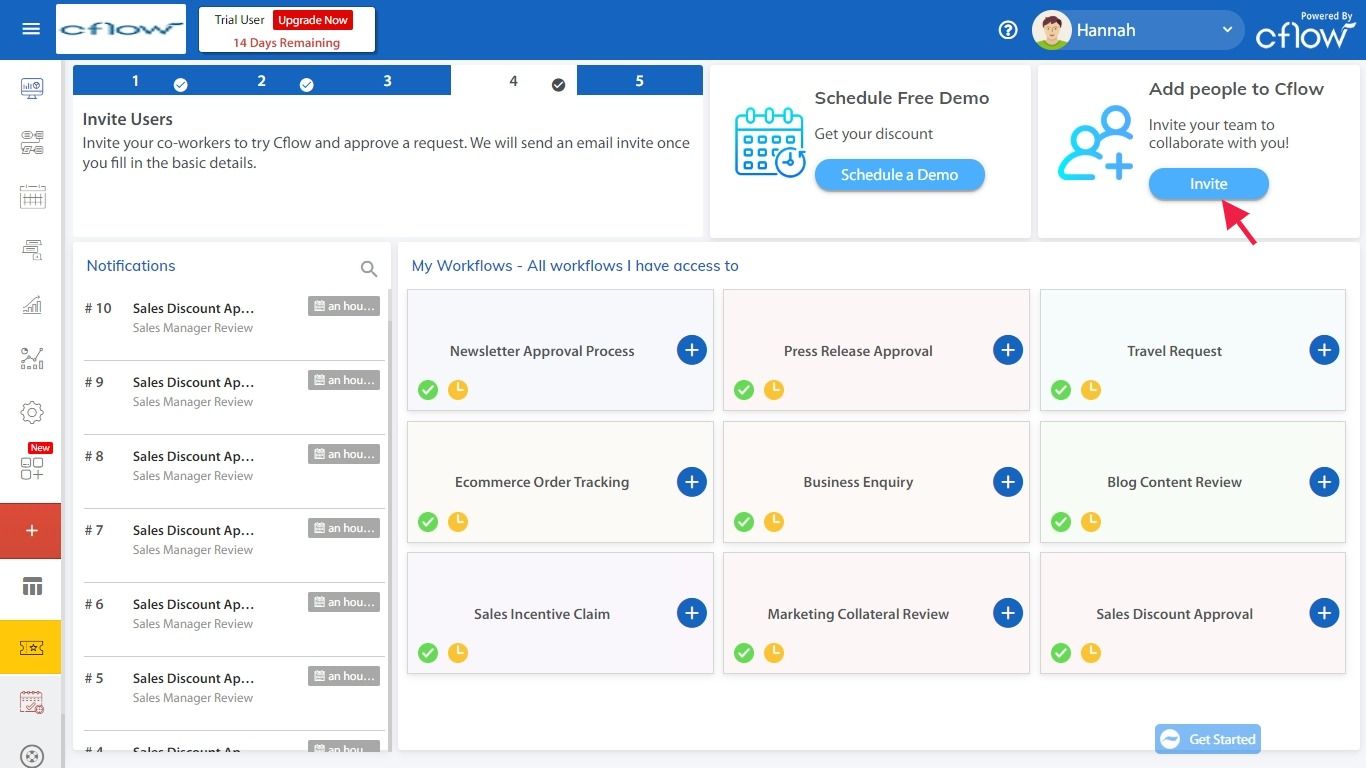Open the hamburger navigation menu

31,29
